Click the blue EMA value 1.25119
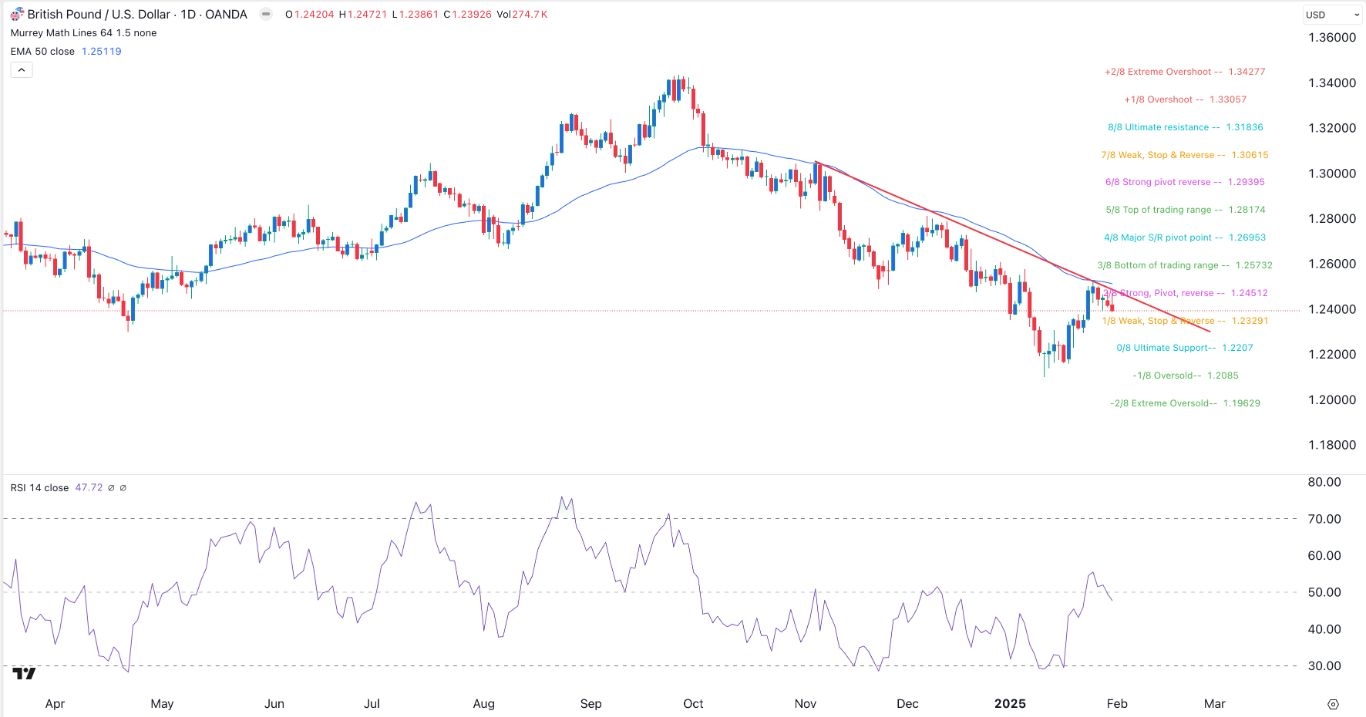This screenshot has height=717, width=1366. (x=100, y=51)
